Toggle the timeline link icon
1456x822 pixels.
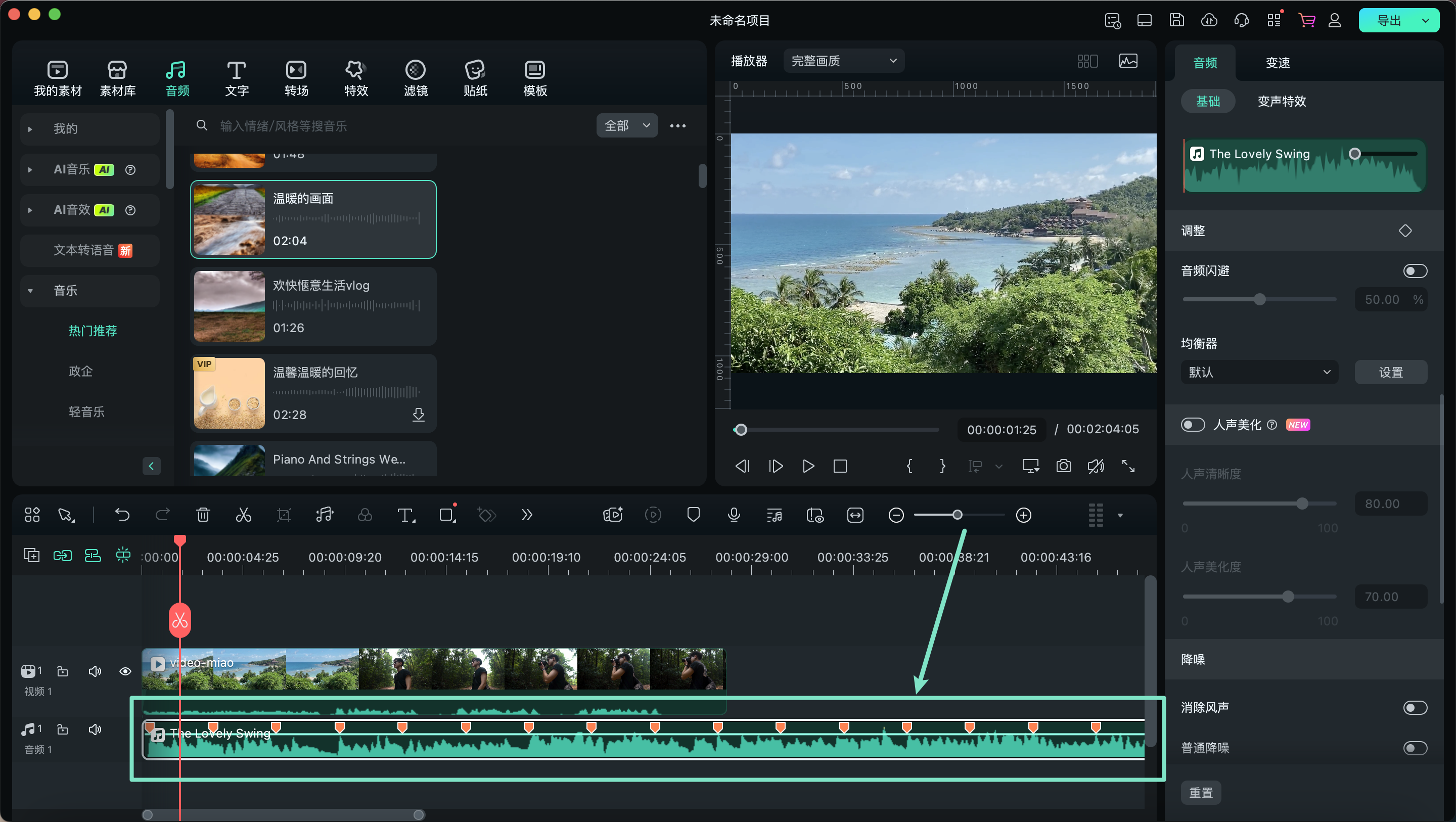click(62, 555)
